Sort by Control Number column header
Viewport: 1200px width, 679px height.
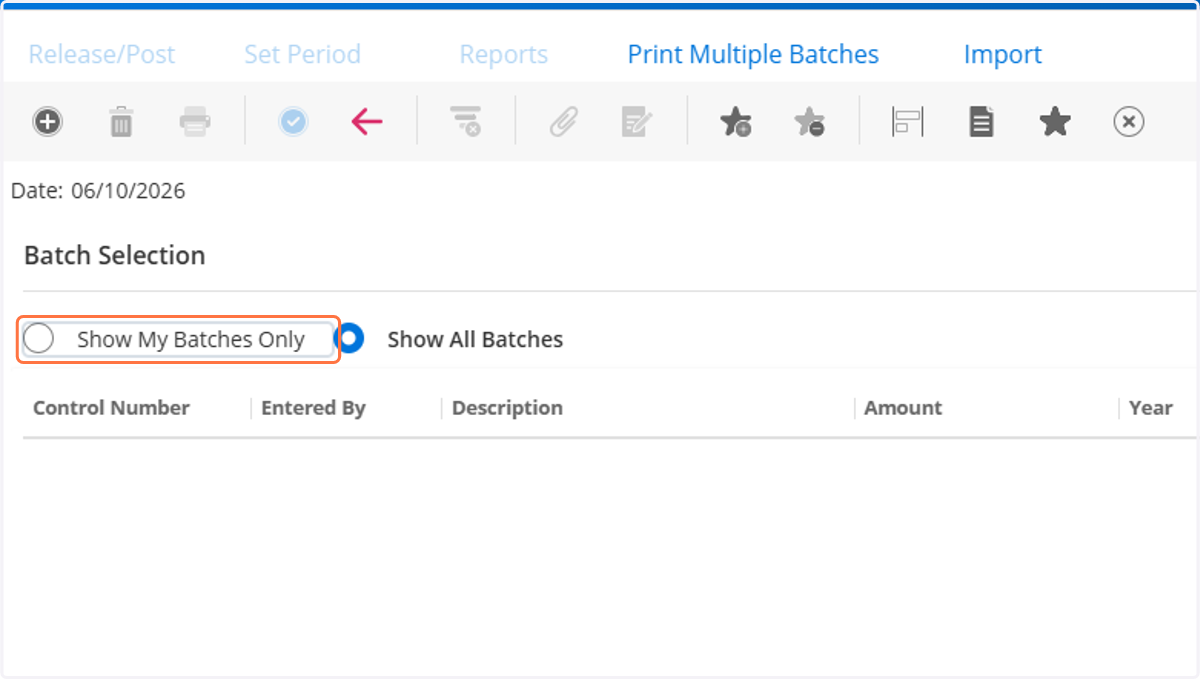pos(111,408)
